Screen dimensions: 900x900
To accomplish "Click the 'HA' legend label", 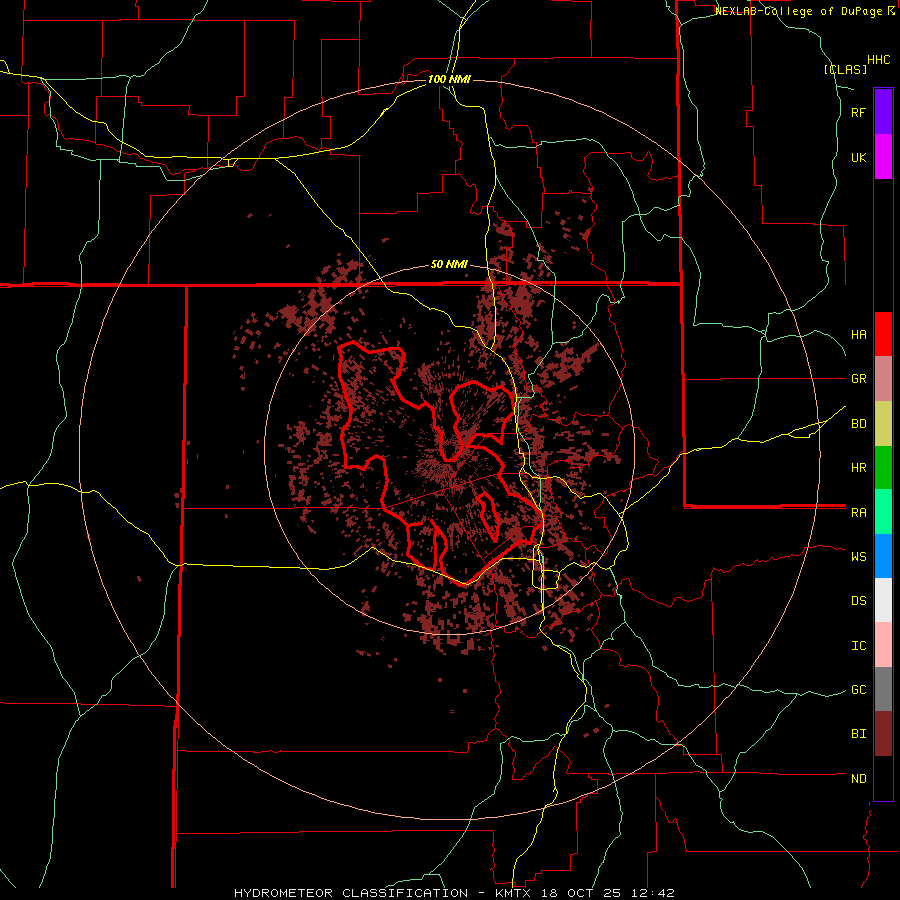I will (x=858, y=335).
